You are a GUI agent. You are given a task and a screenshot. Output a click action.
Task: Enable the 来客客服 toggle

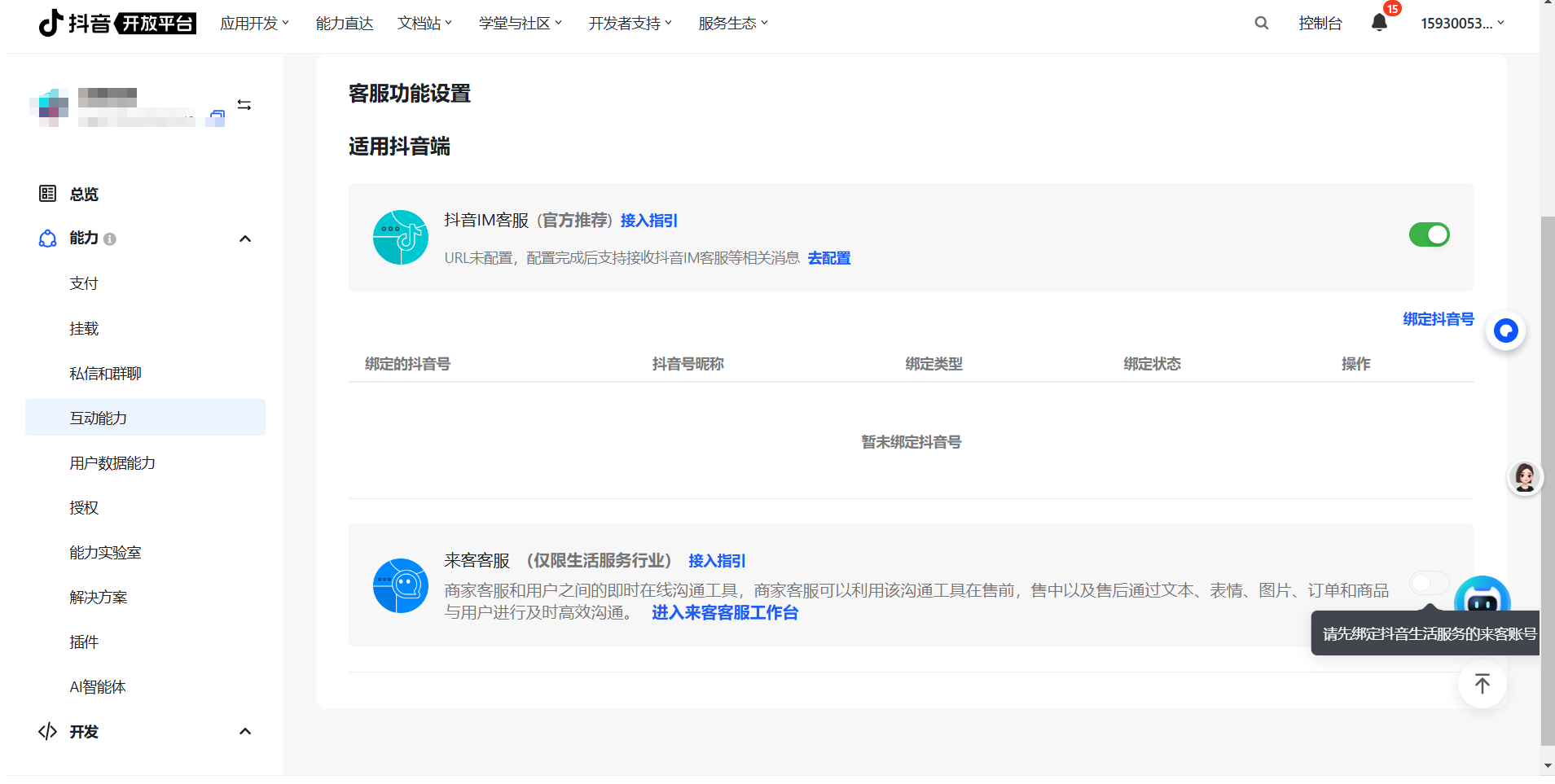[x=1429, y=583]
